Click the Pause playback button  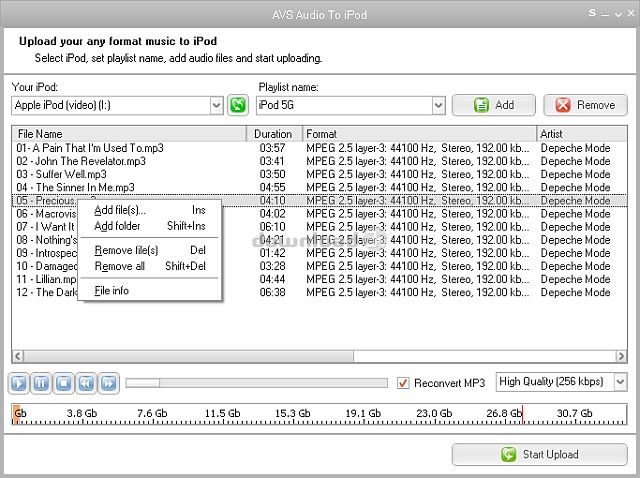[x=41, y=383]
